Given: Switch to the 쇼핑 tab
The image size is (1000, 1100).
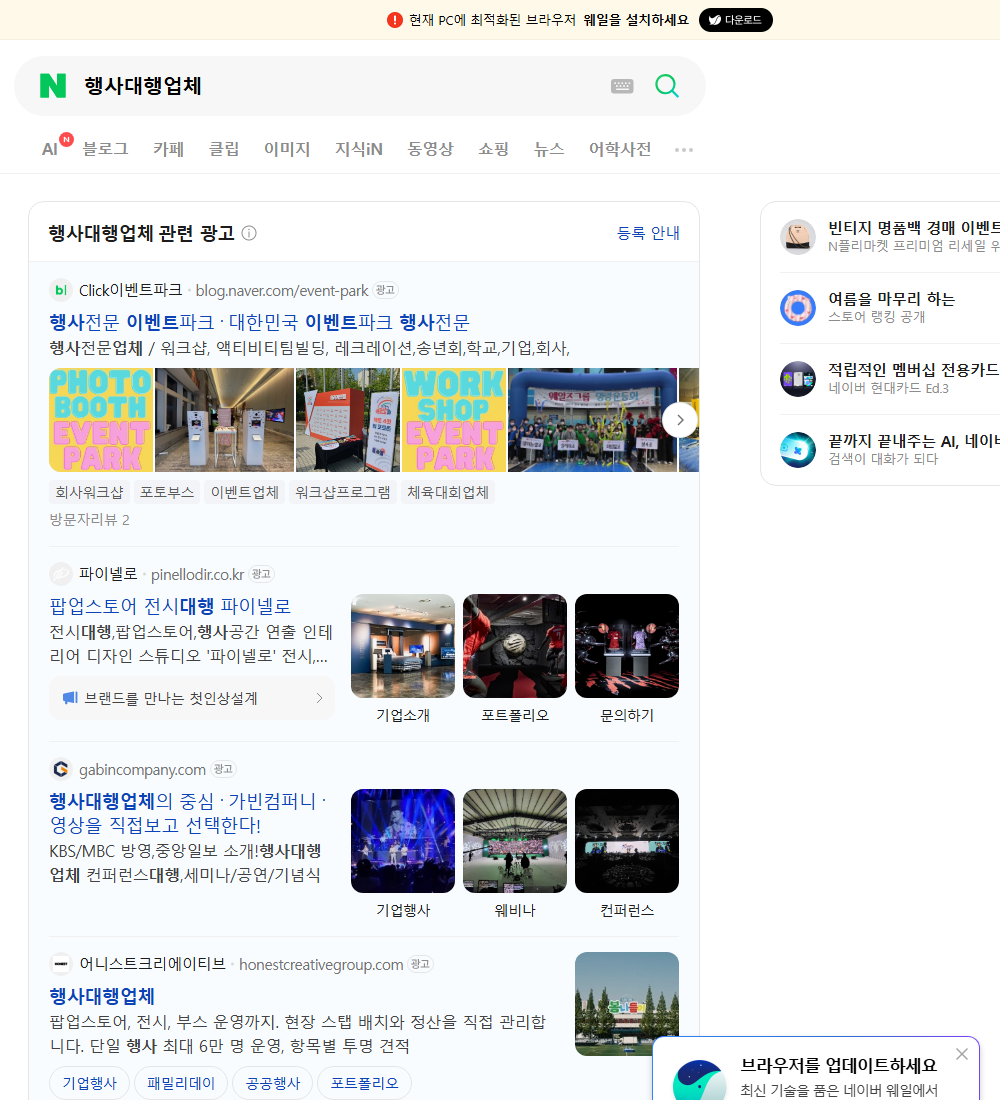Looking at the screenshot, I should pyautogui.click(x=493, y=149).
